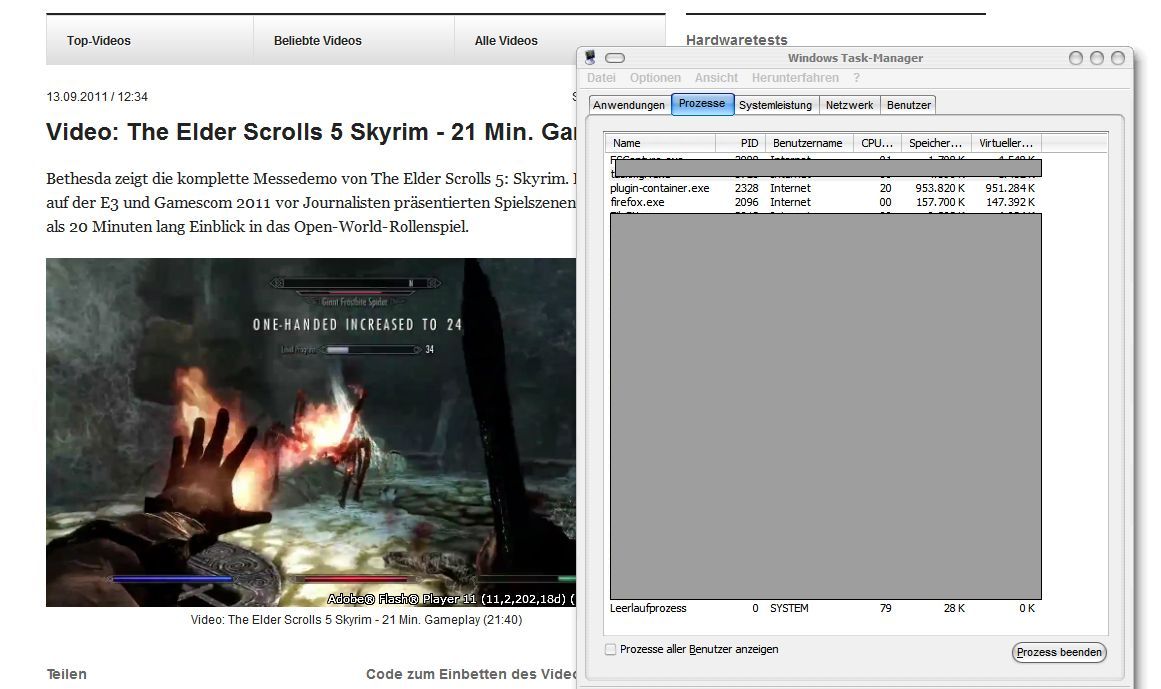
Task: Open the Netzwerk tab
Action: [849, 105]
